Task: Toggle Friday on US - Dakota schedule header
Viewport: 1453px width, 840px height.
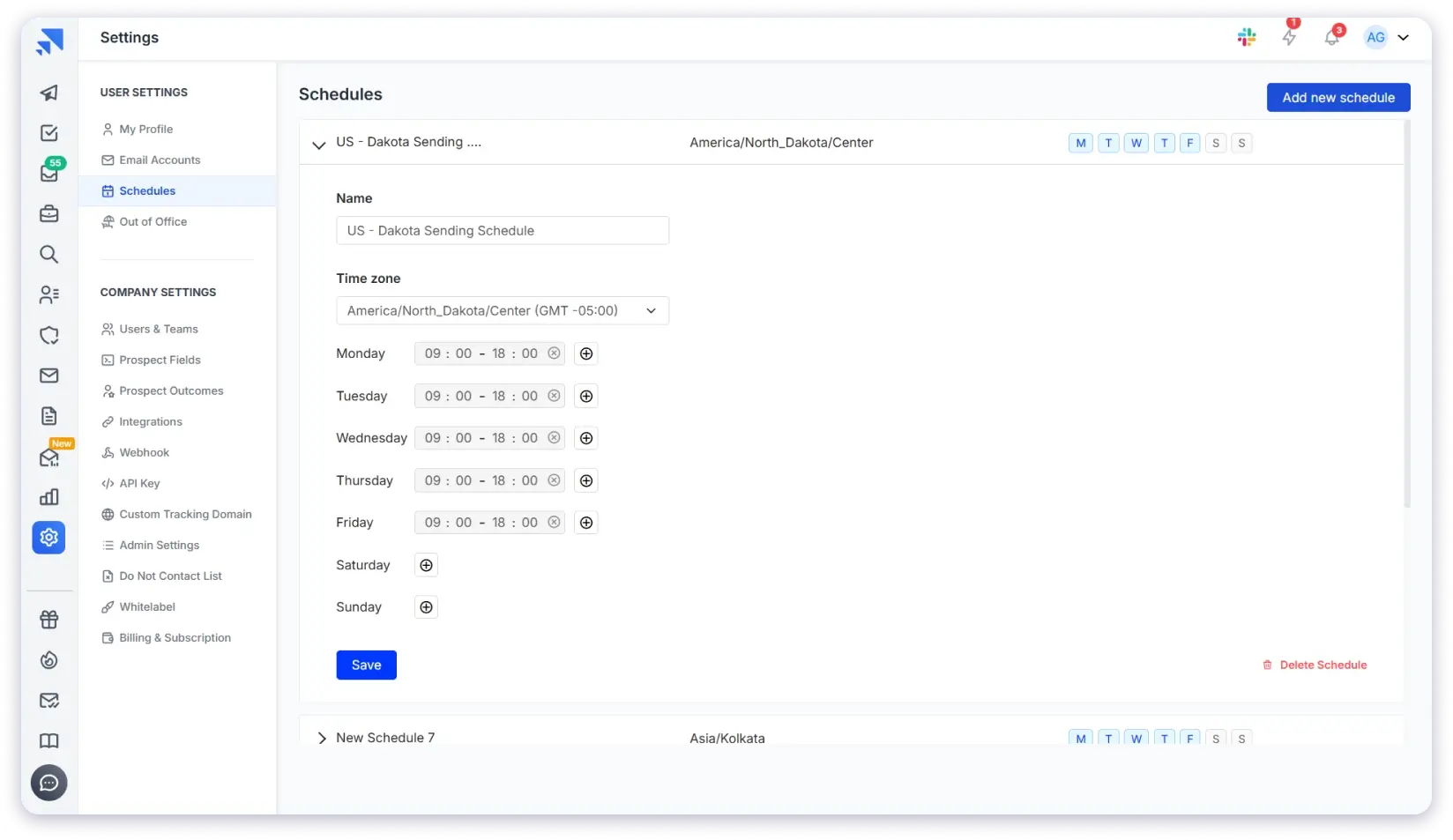Action: pyautogui.click(x=1190, y=143)
